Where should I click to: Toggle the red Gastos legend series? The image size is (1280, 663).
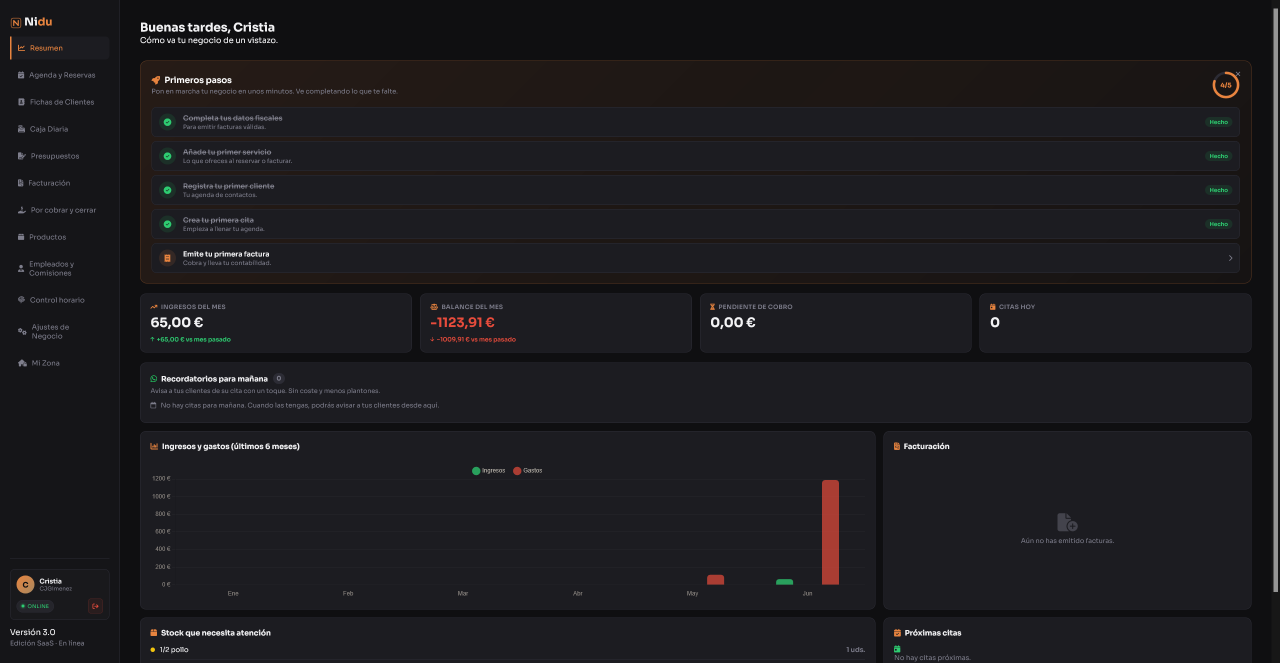pos(528,470)
